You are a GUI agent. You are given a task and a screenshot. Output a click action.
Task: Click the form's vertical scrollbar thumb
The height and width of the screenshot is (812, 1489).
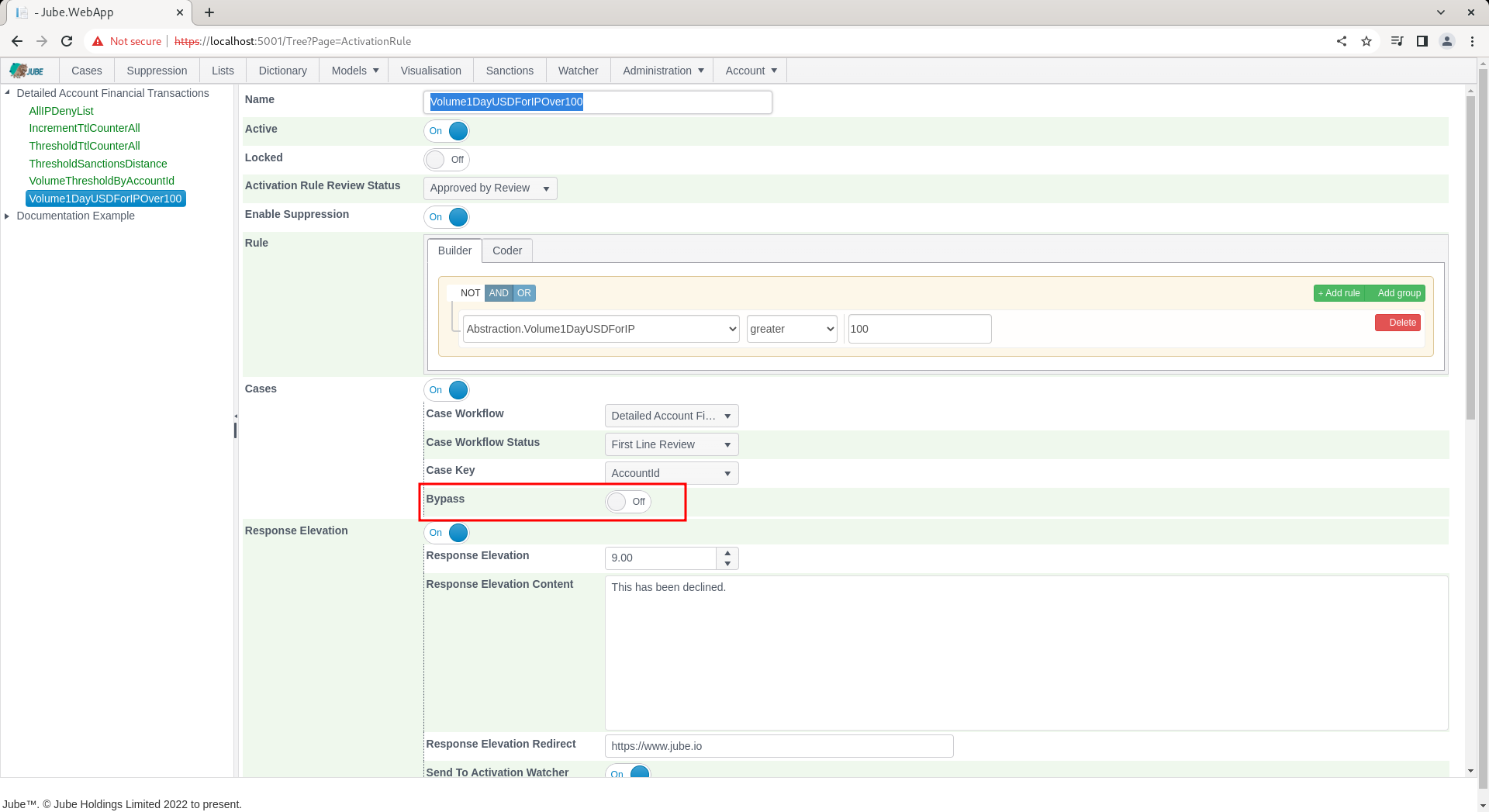[x=1470, y=258]
